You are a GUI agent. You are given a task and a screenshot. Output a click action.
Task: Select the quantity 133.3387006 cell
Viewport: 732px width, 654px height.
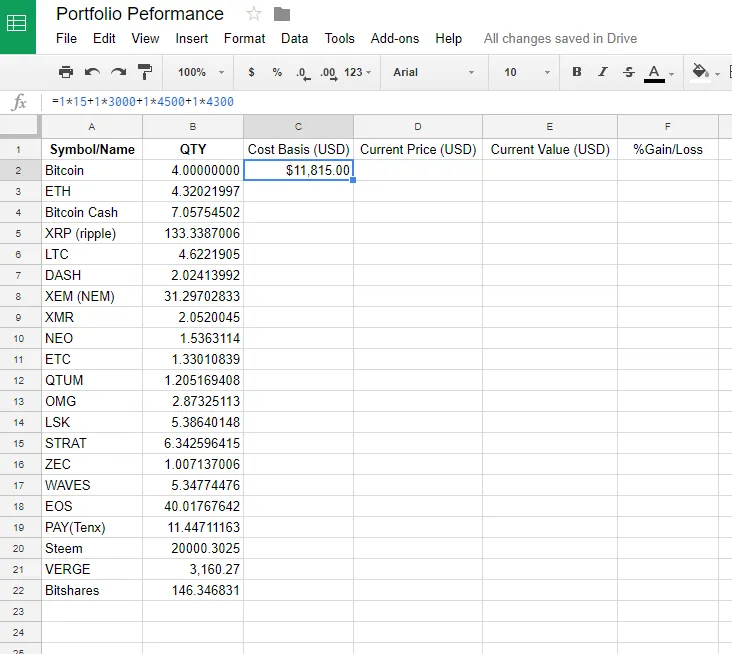coord(193,233)
